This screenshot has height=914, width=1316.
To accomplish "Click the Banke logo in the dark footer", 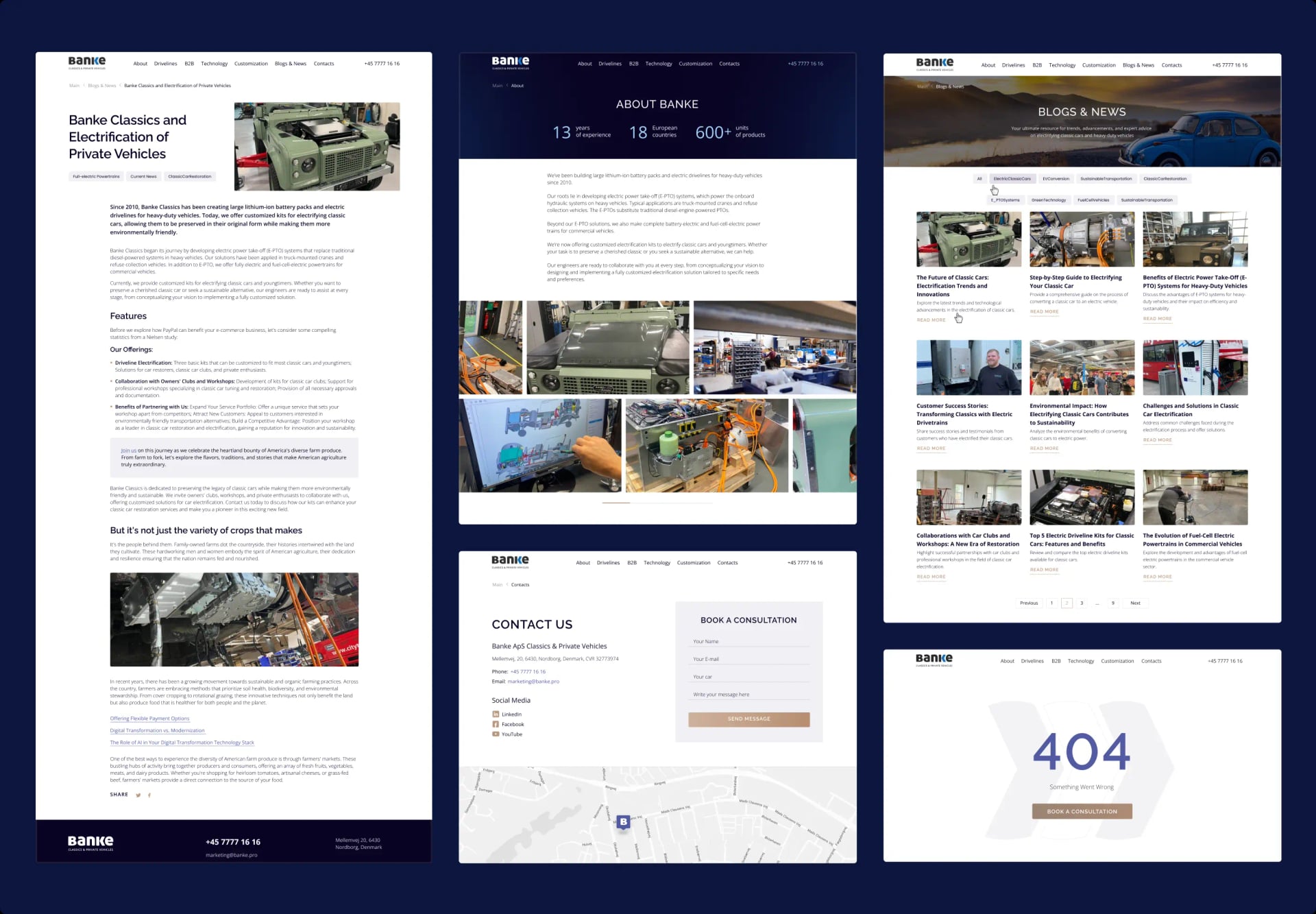I will (x=90, y=842).
